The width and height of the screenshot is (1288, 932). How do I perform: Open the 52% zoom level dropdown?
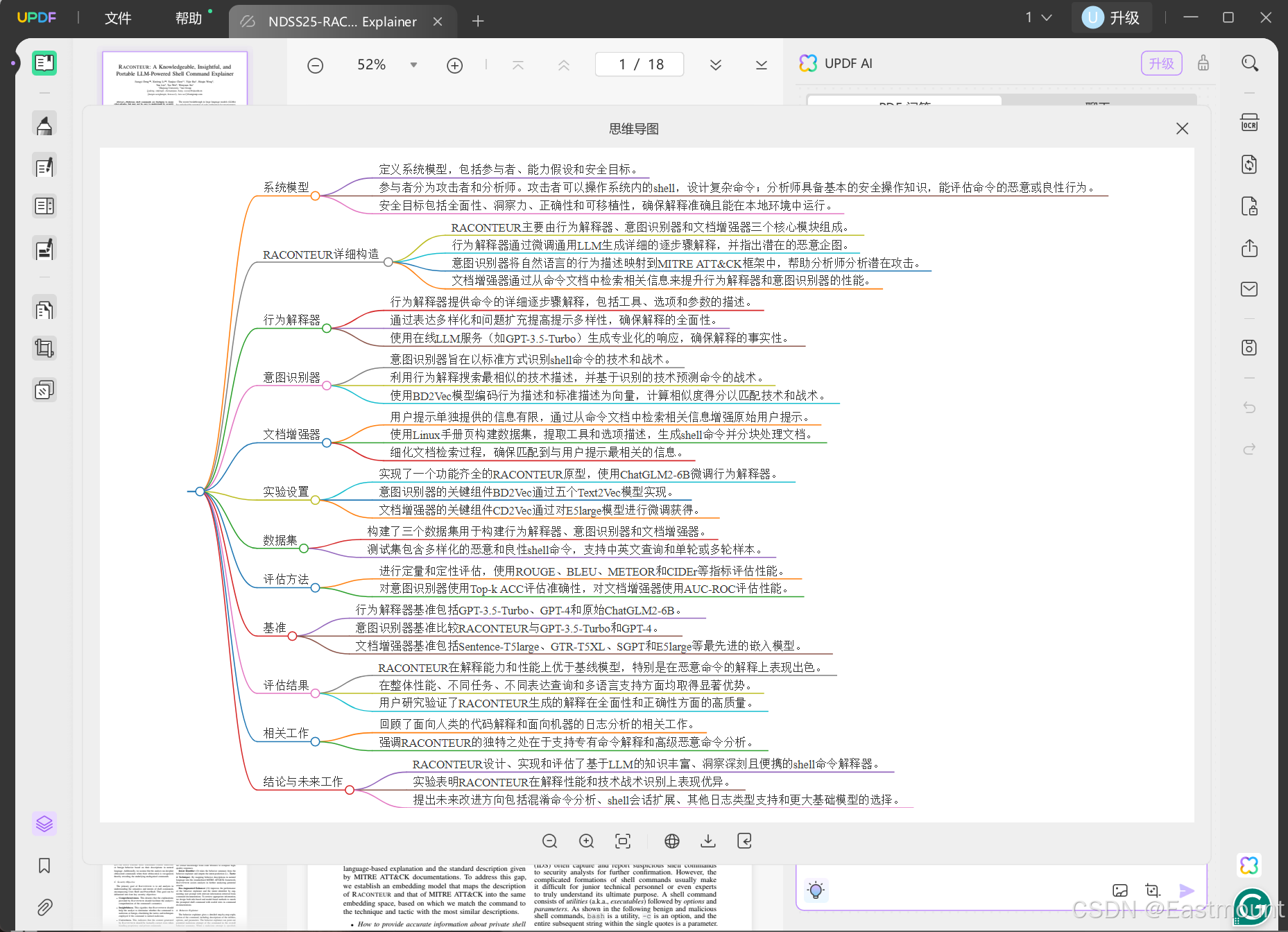pos(414,65)
